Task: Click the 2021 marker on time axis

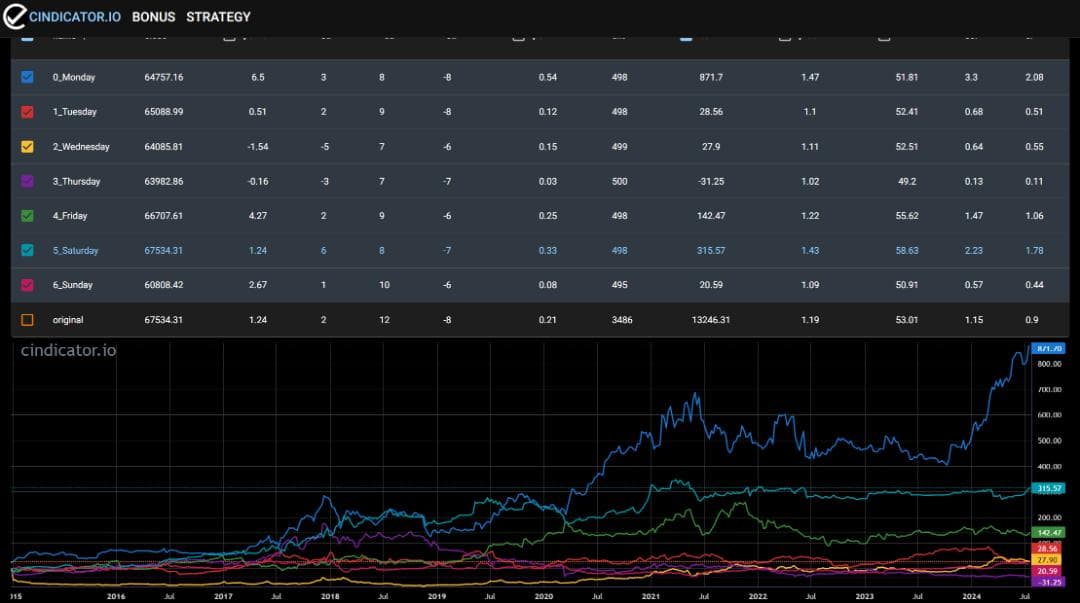Action: coord(650,596)
